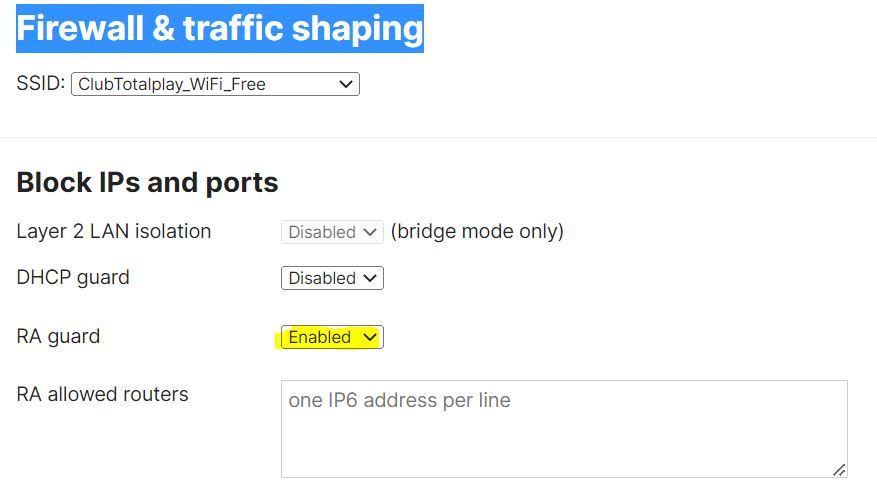
Task: Click the RA allowed routers label
Action: click(102, 394)
